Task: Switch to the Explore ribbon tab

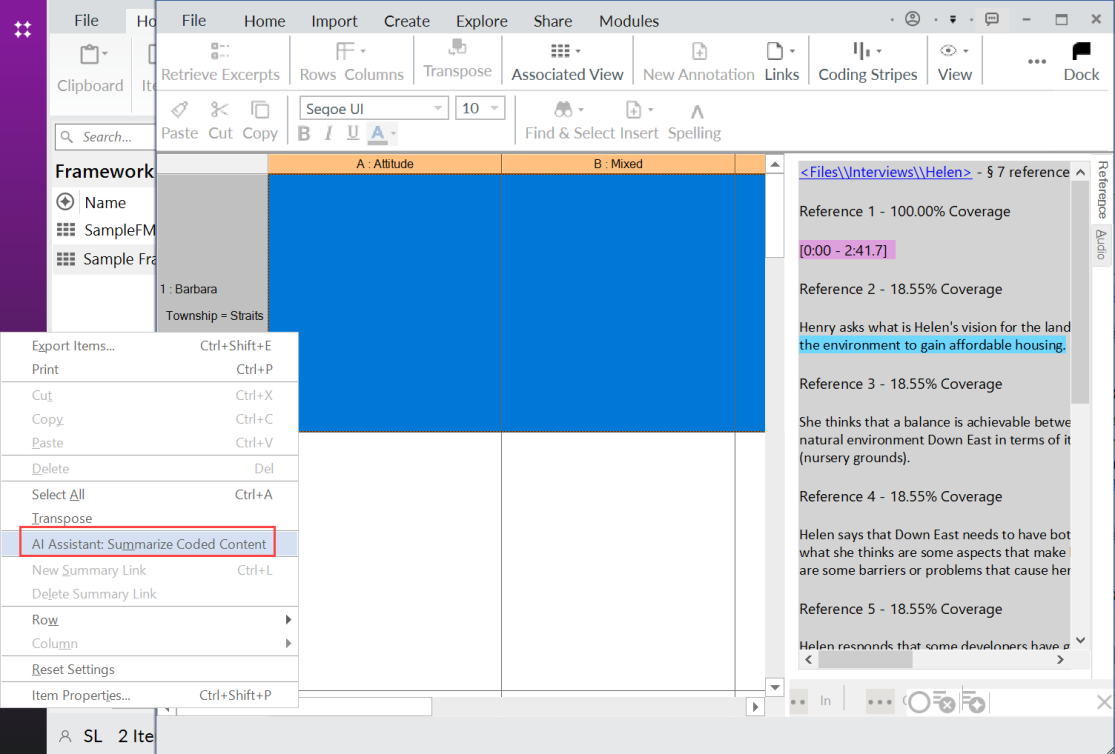Action: tap(481, 21)
